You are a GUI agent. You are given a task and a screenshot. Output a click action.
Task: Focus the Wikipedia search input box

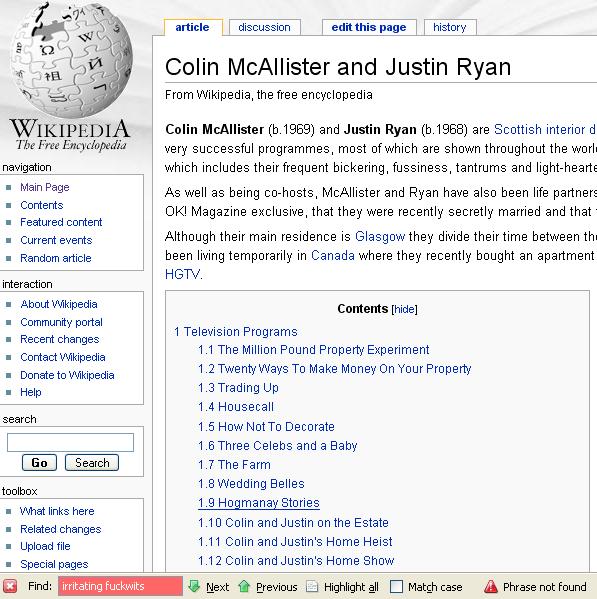point(70,442)
